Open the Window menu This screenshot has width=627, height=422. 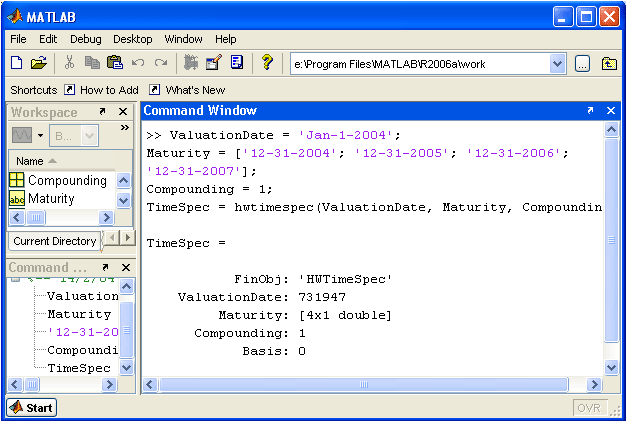click(184, 39)
